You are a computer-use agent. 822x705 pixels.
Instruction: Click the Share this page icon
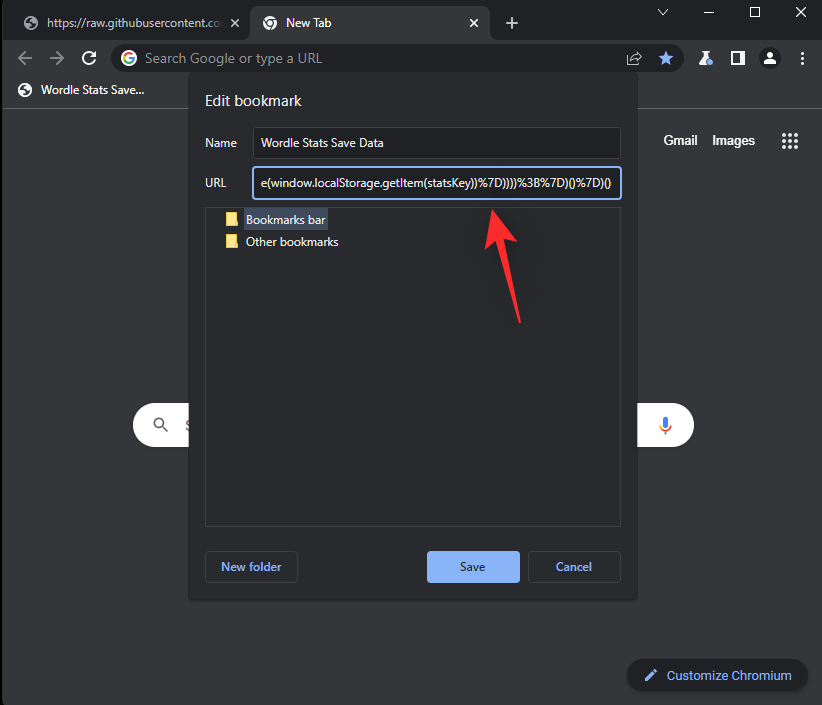tap(634, 58)
